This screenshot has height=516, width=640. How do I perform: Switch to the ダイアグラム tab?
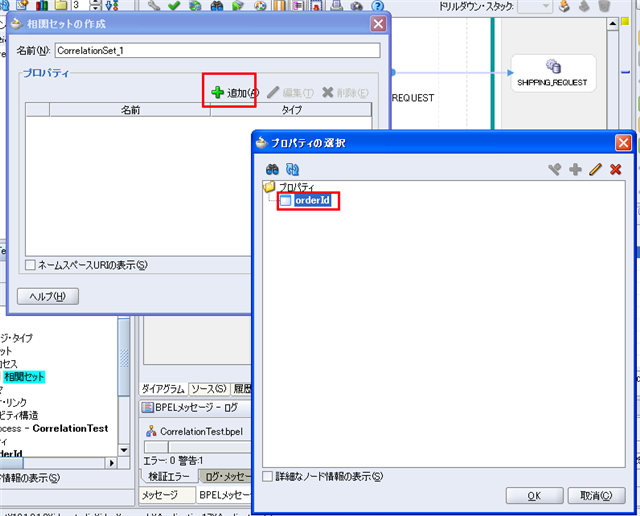pyautogui.click(x=162, y=389)
